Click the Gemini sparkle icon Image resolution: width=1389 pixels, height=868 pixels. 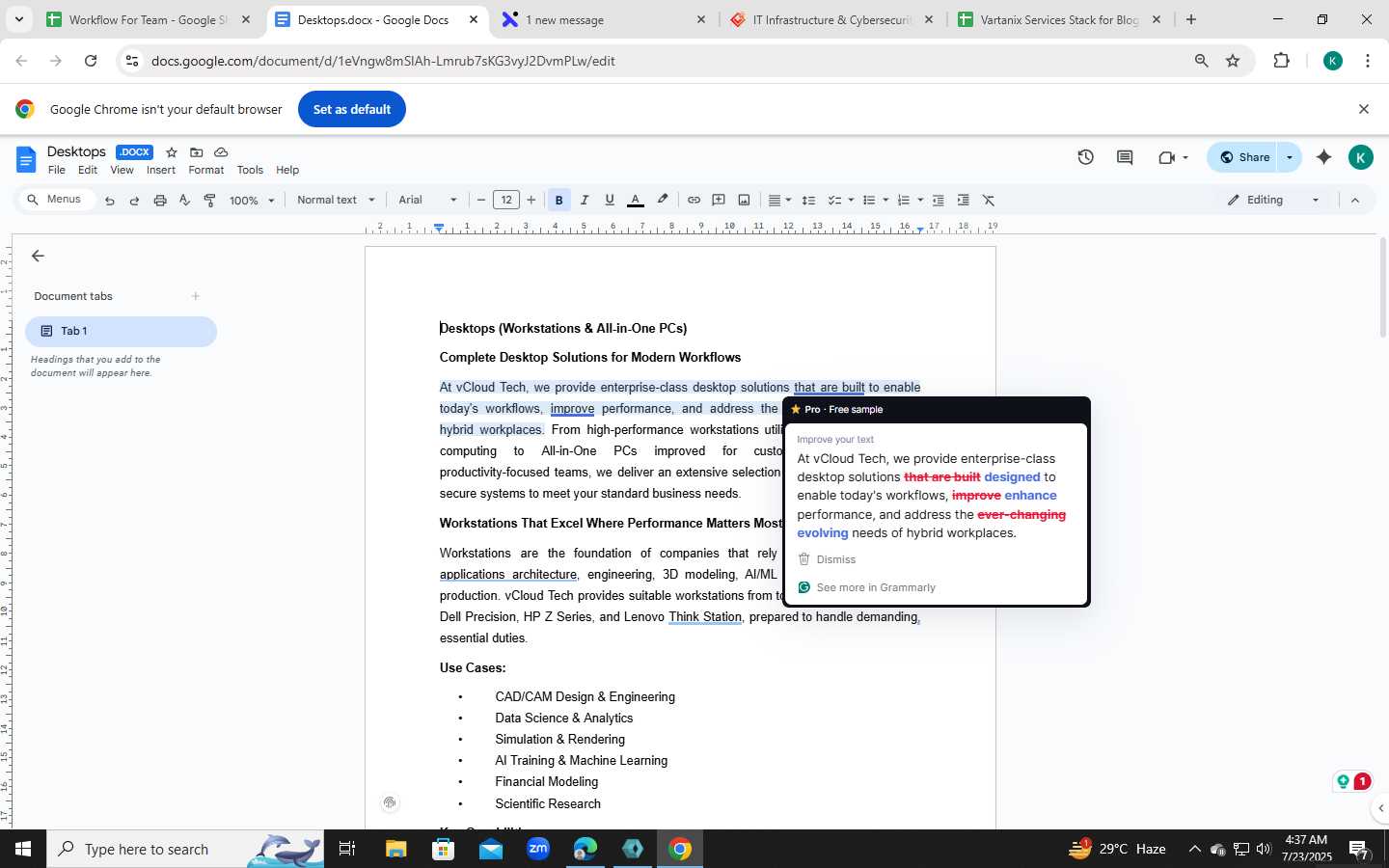tap(1323, 157)
